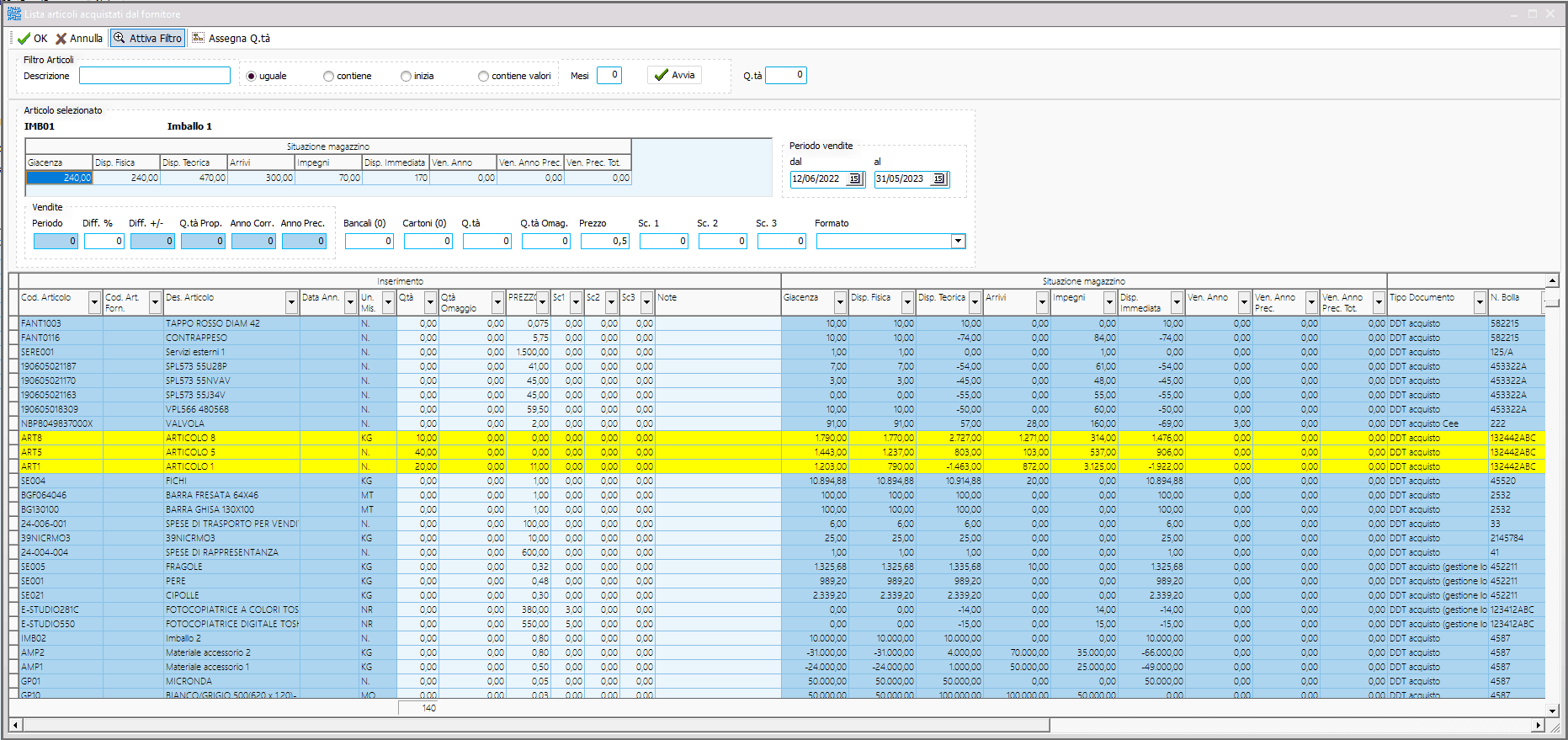
Task: Click the Q.tà Omag. input field
Action: coord(546,242)
